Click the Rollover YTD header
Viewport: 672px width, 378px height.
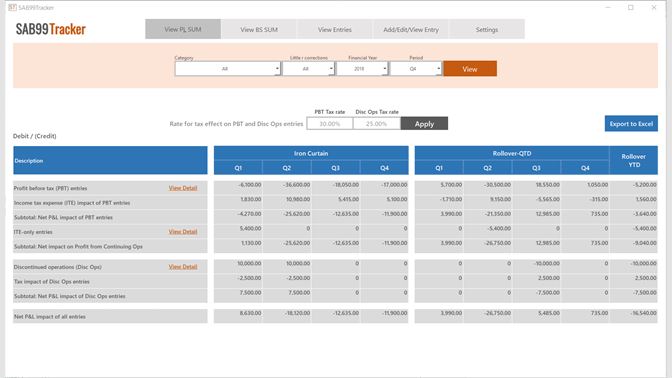tap(633, 160)
